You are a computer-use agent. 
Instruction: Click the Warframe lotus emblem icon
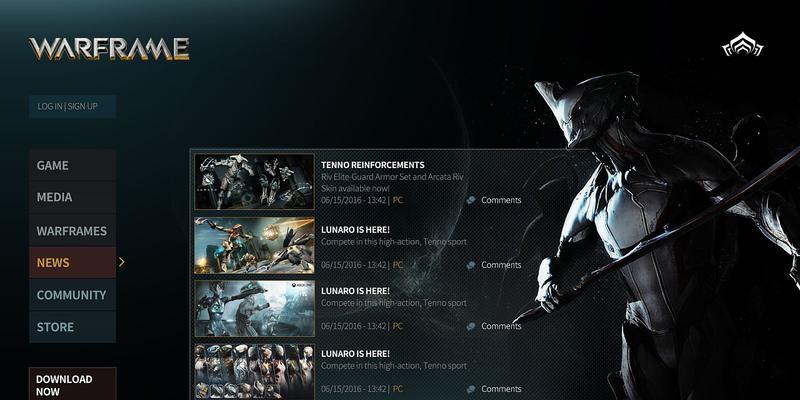[x=742, y=44]
